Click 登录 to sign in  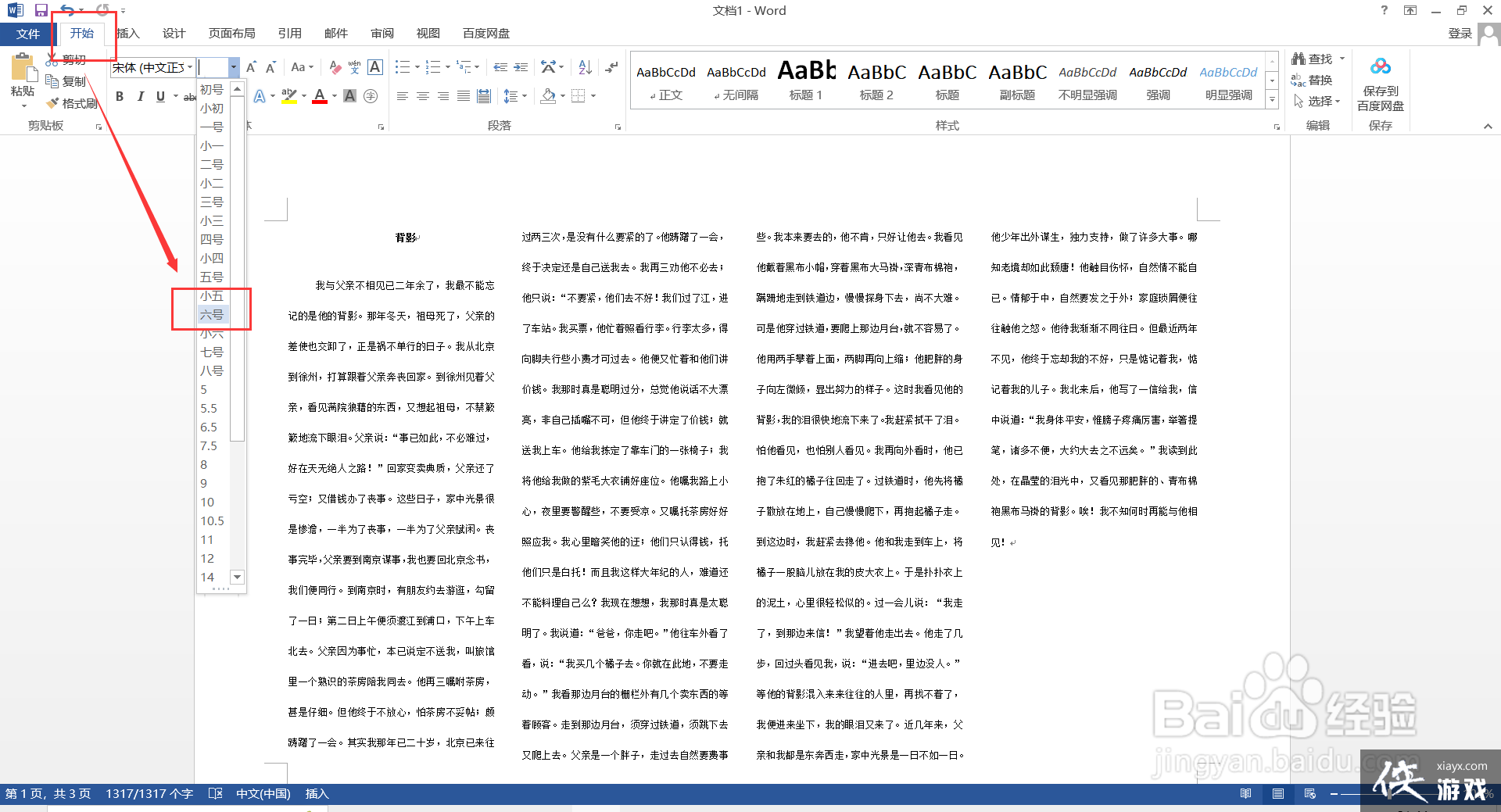coord(1460,34)
